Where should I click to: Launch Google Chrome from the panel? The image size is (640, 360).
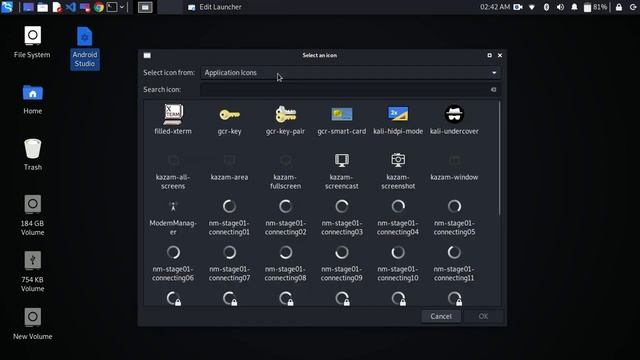point(98,7)
